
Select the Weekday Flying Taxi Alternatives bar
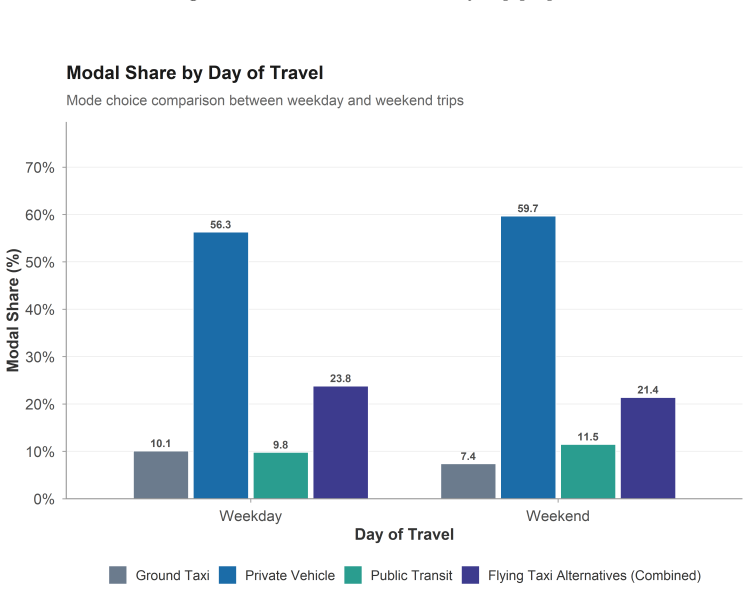(x=341, y=442)
